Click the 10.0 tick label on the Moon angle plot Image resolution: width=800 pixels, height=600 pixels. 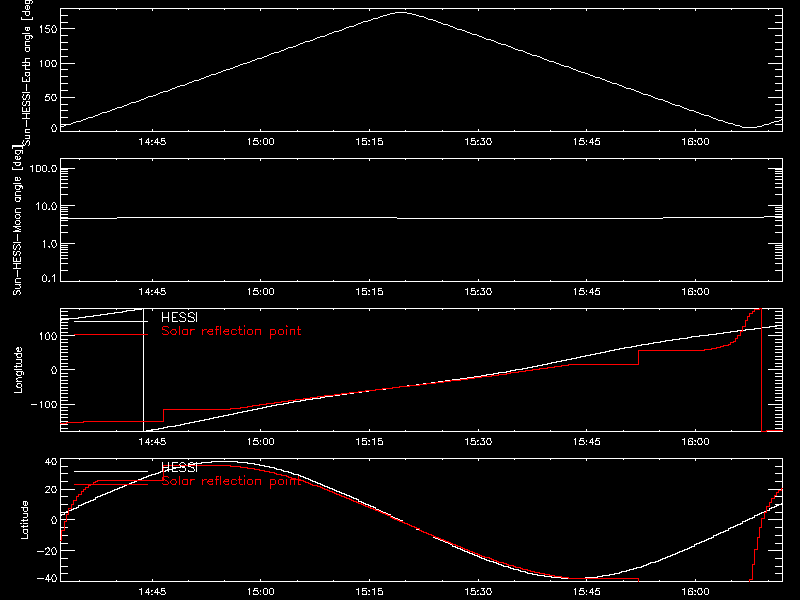point(47,207)
